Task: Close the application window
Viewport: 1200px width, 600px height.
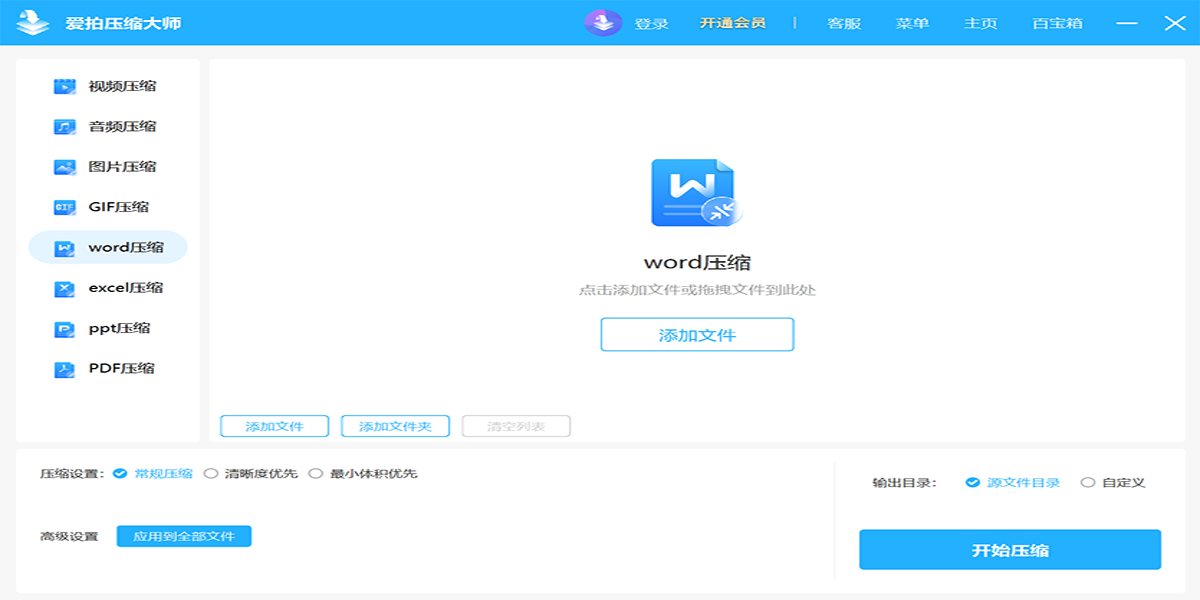Action: [1175, 23]
